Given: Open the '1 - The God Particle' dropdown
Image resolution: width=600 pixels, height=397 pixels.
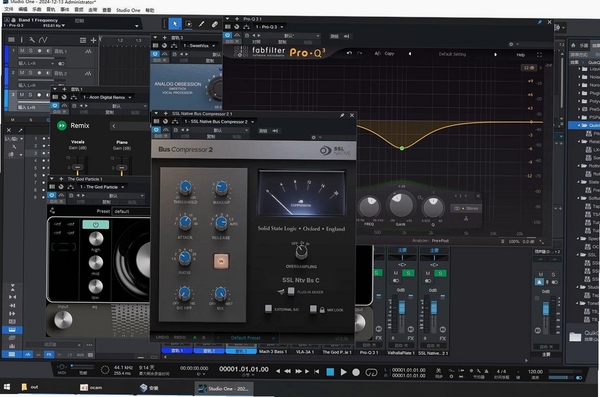Looking at the screenshot, I should (x=102, y=187).
